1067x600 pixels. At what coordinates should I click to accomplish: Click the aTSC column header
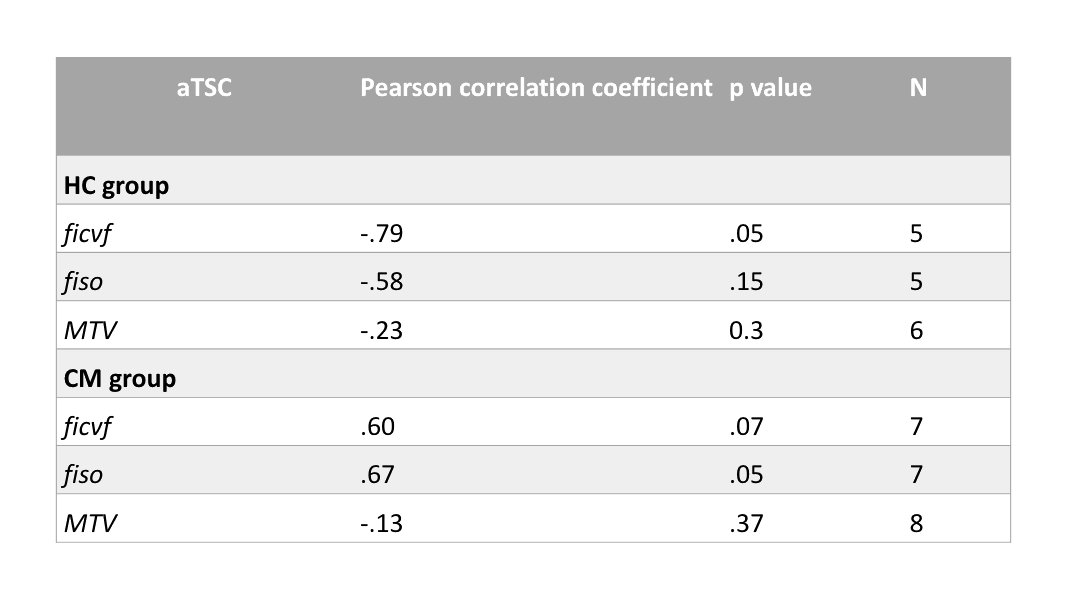point(203,88)
